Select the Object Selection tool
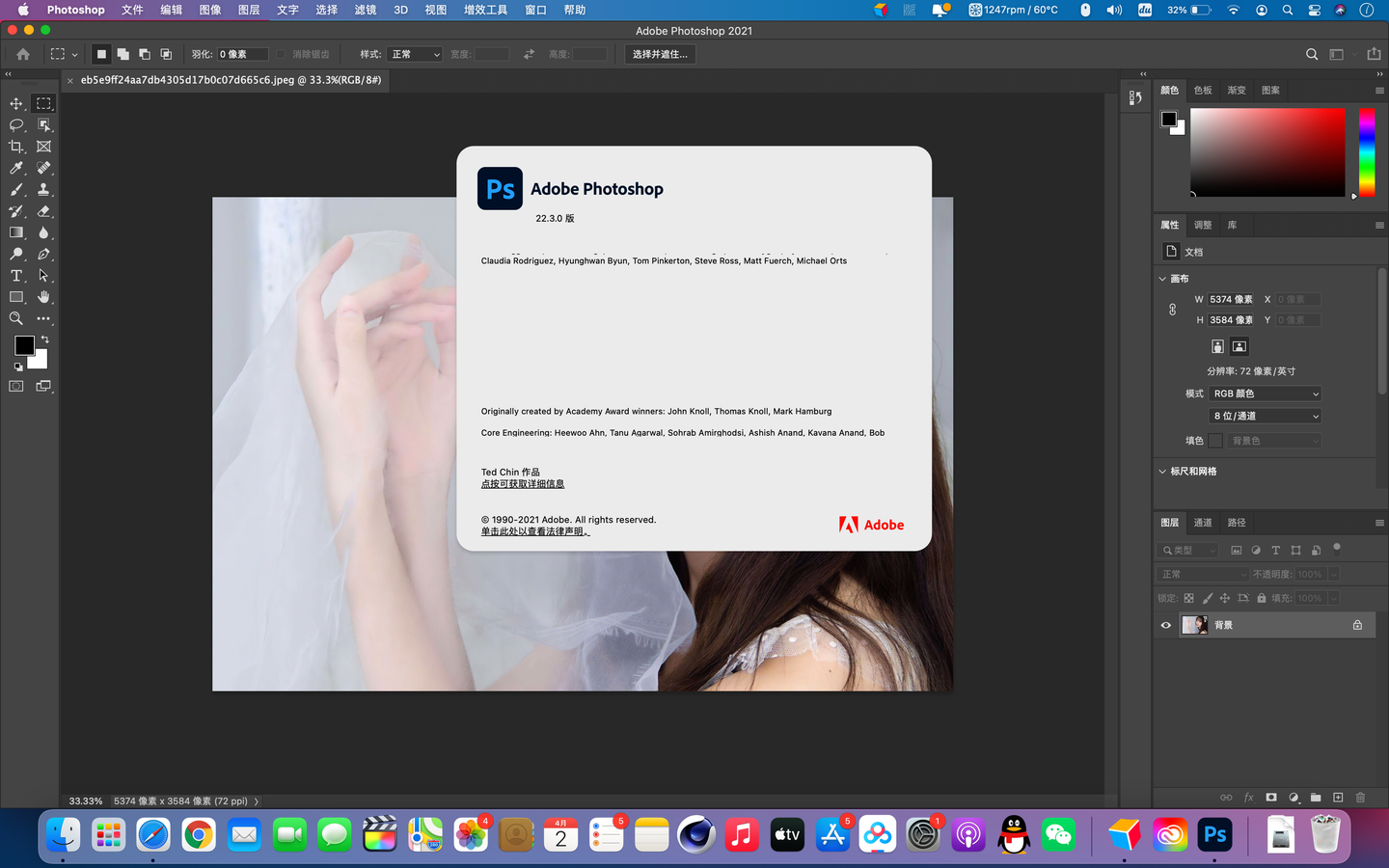 pyautogui.click(x=43, y=125)
